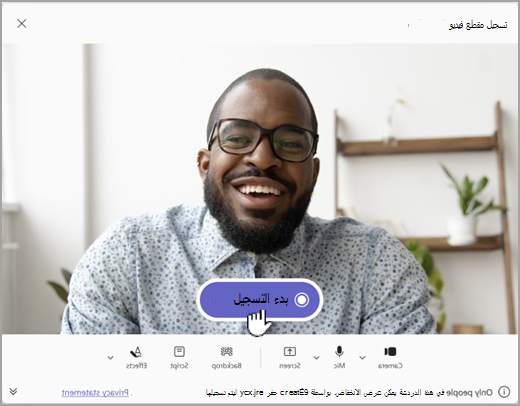Click the dialog title text at top right
The height and width of the screenshot is (406, 520).
(478, 25)
